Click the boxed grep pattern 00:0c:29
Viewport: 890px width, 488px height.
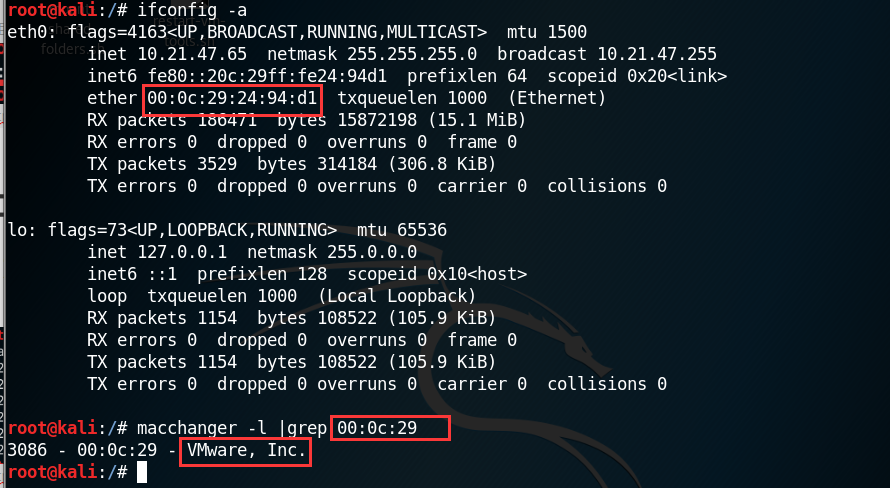(x=377, y=428)
